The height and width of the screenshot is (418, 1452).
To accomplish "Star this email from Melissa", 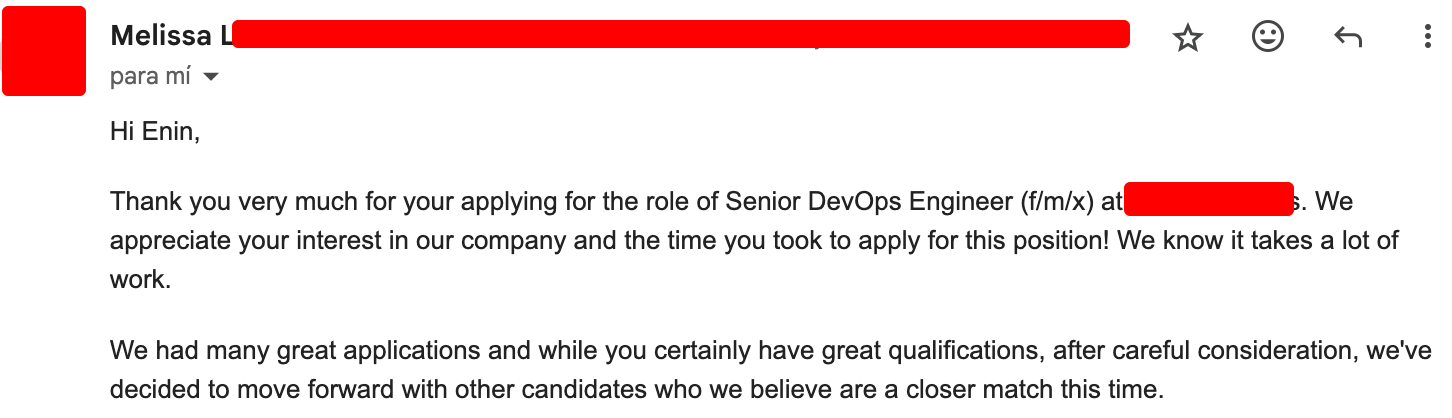I will 1187,38.
